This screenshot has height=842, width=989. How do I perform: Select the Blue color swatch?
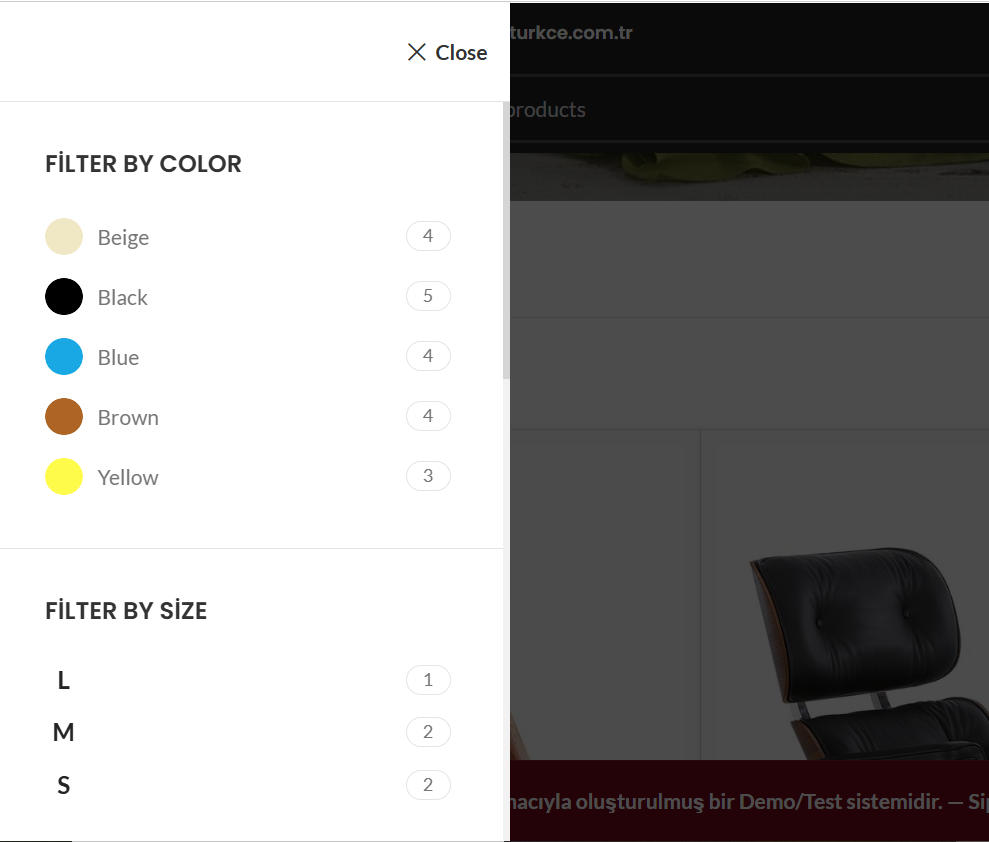[64, 356]
